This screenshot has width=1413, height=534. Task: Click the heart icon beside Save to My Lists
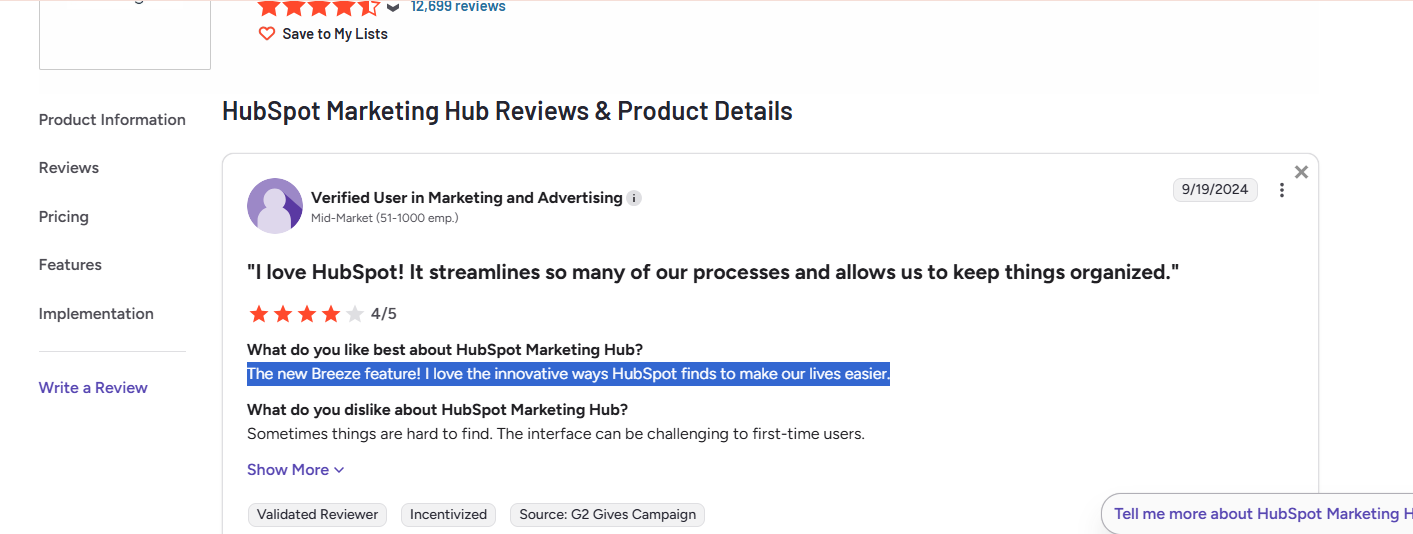pos(267,34)
